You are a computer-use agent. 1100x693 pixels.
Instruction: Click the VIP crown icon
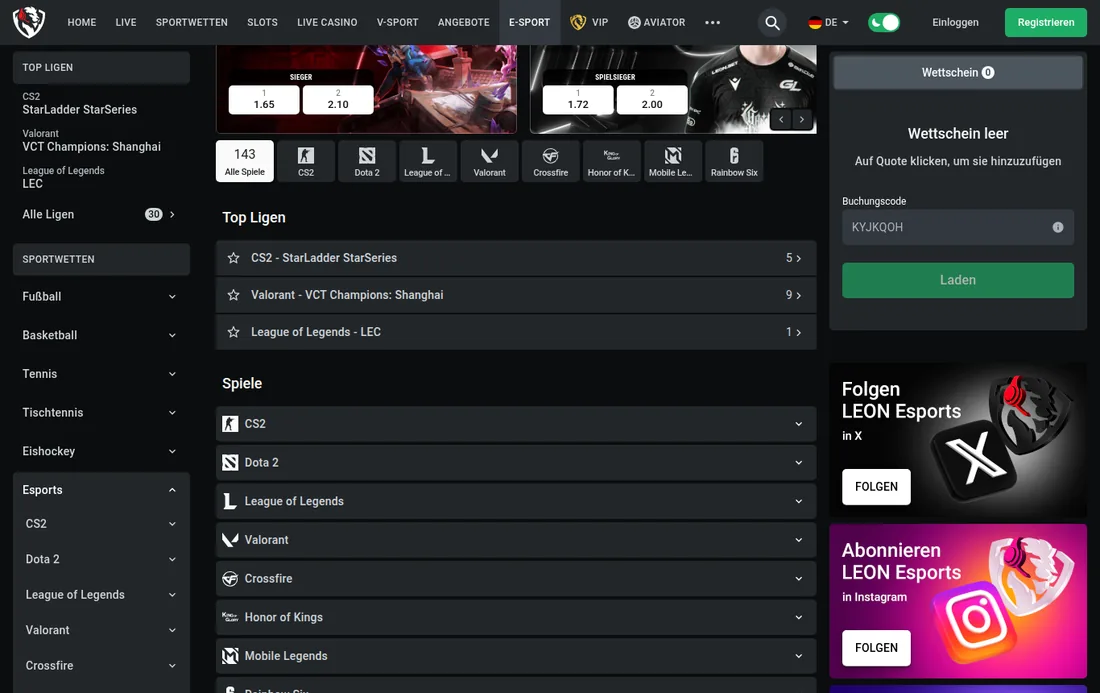tap(577, 22)
